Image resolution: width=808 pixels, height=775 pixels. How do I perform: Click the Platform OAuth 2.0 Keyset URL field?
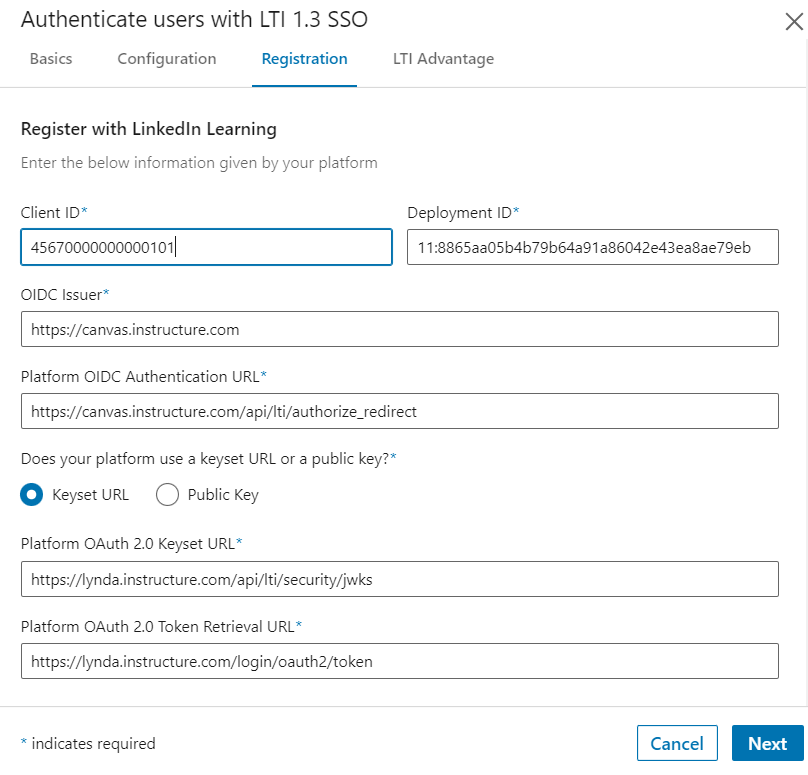click(x=400, y=579)
